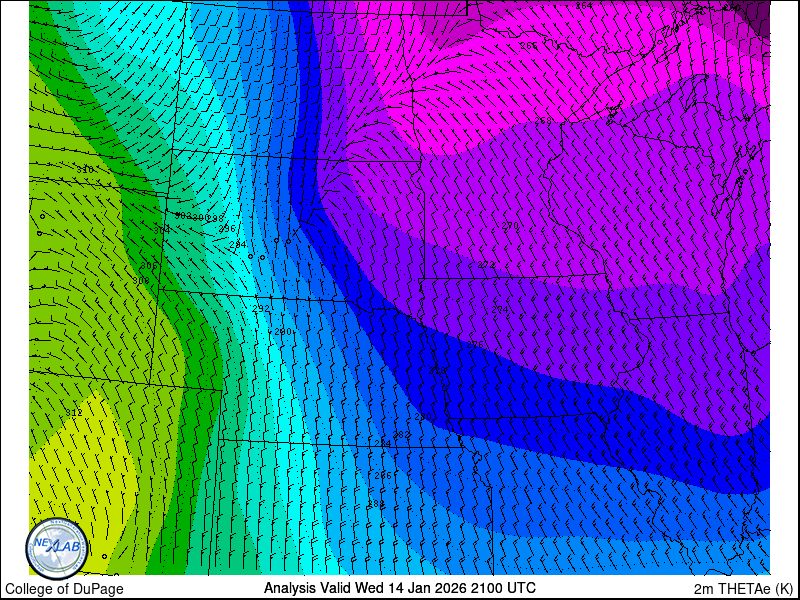This screenshot has width=800, height=600.
Task: Select the 276 contour label
Action: point(475,345)
